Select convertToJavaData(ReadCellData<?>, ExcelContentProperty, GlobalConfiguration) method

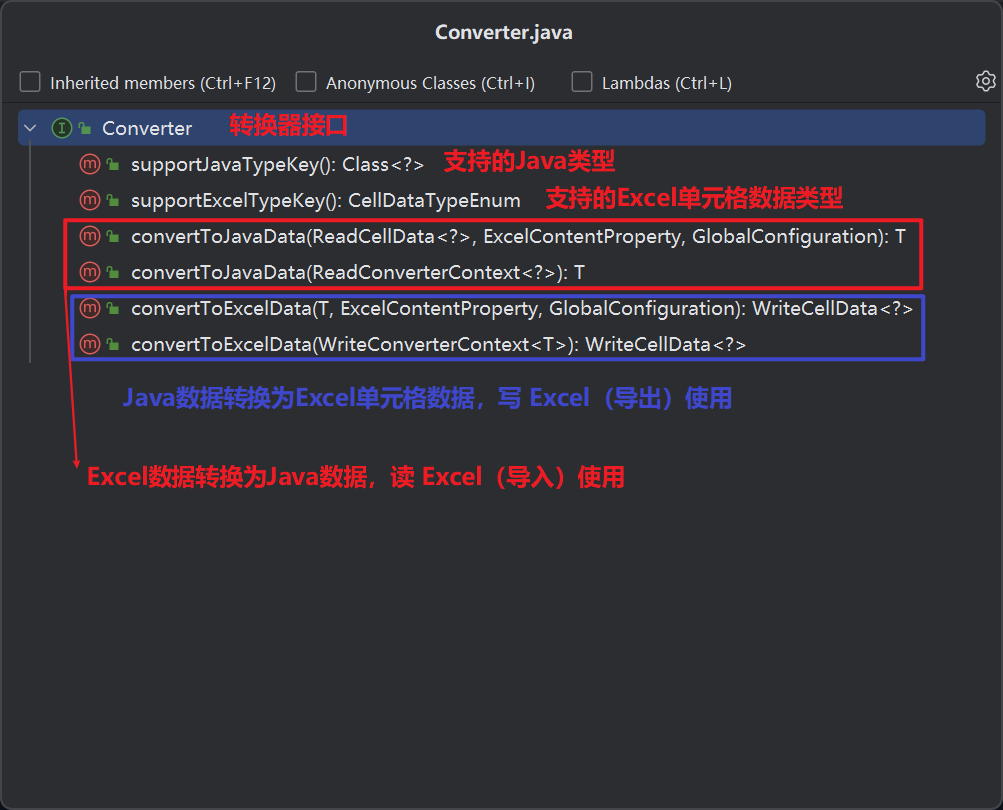(518, 237)
